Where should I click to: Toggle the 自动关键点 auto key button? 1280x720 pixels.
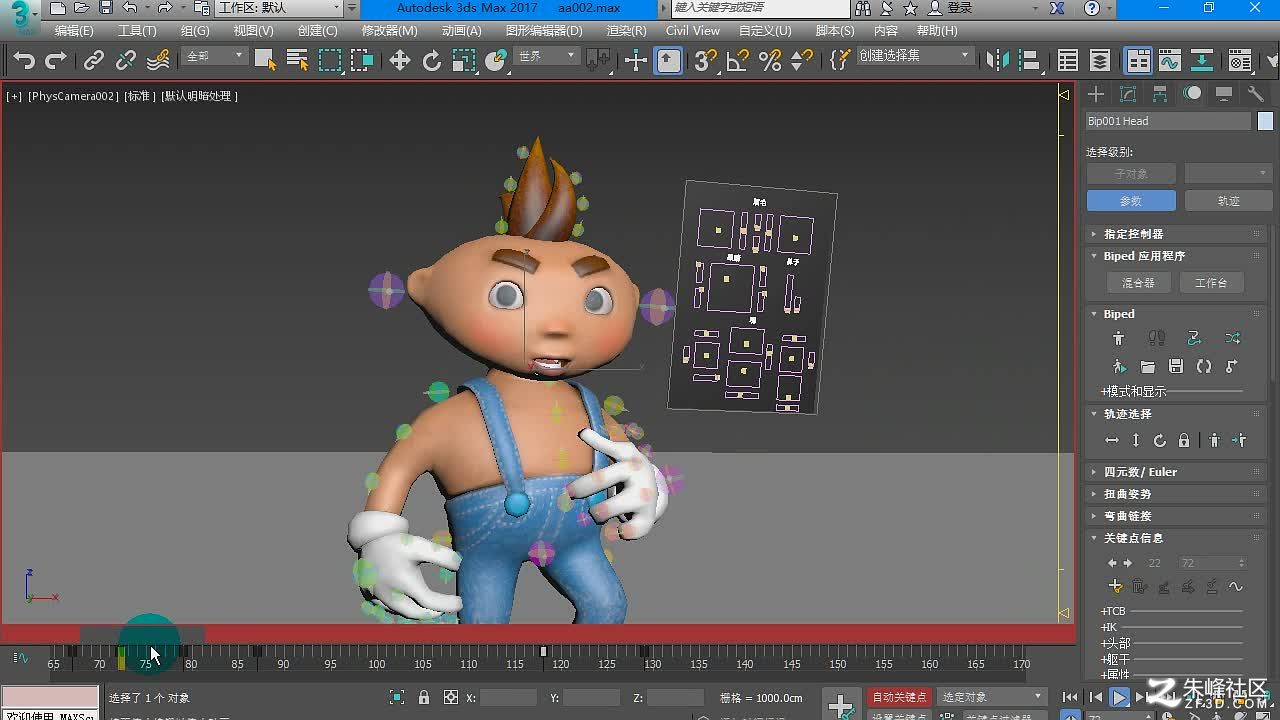[x=899, y=697]
